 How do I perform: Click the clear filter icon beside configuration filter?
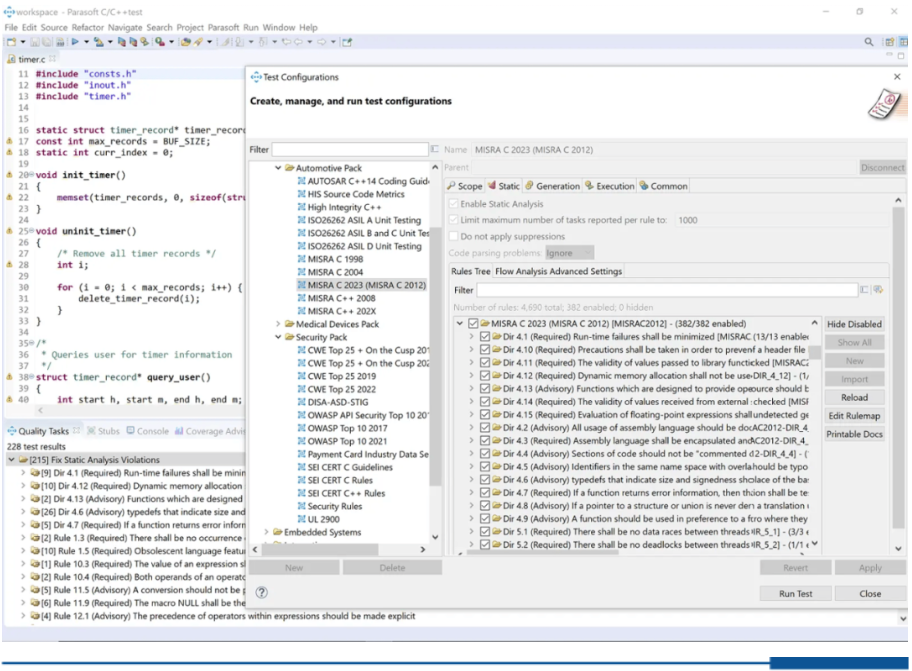(x=434, y=149)
